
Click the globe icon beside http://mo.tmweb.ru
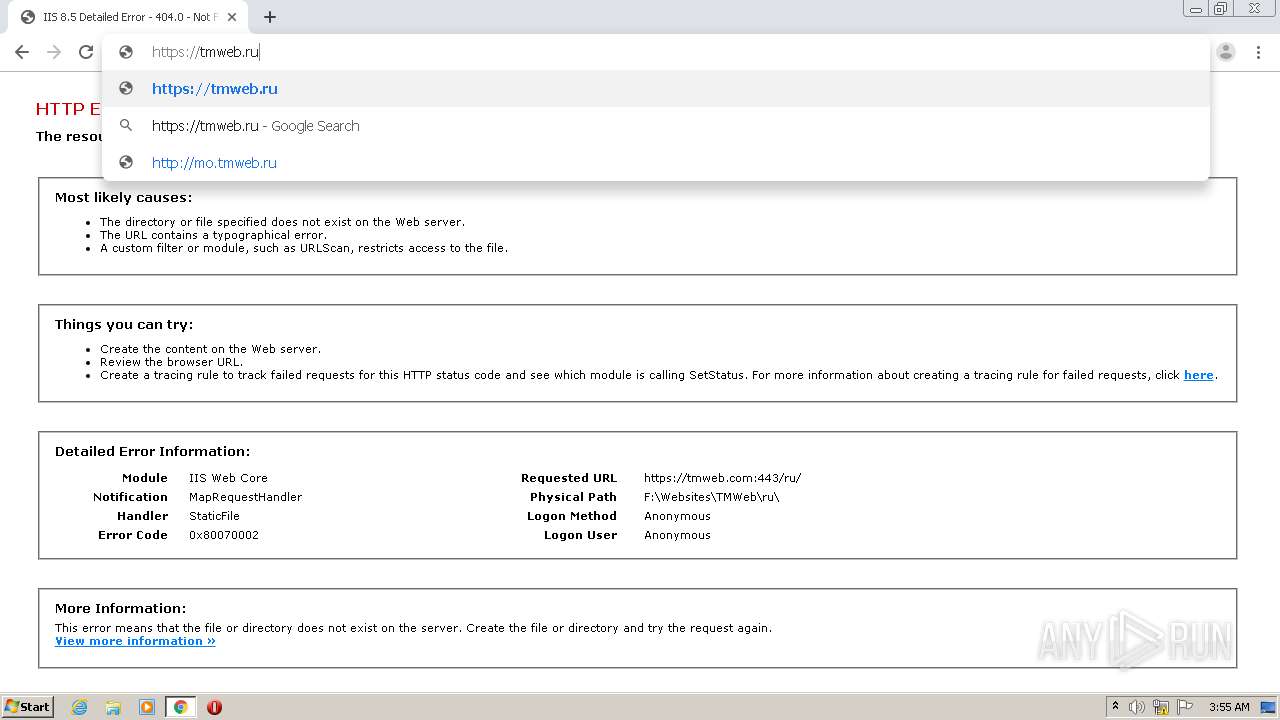[126, 163]
